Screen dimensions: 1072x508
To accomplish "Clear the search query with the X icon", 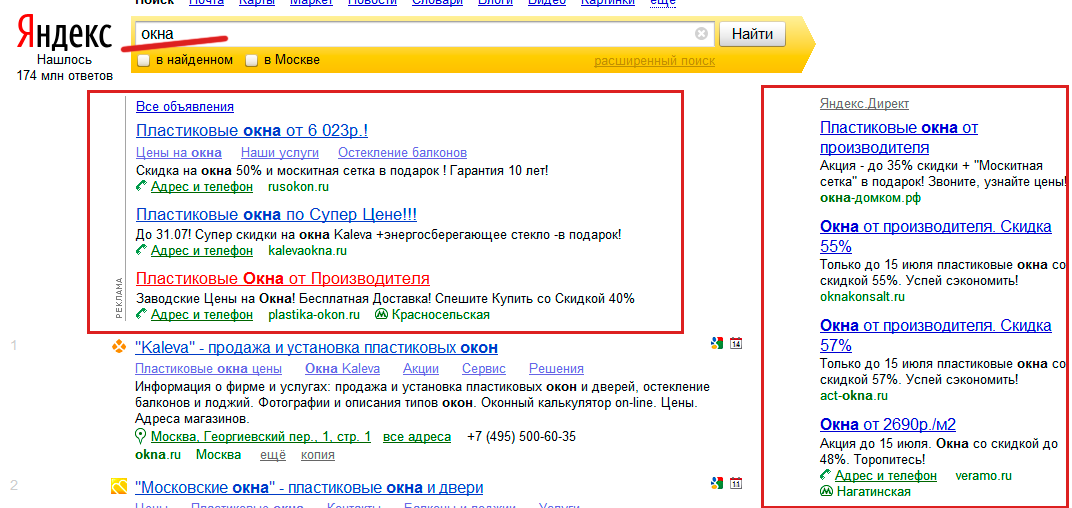I will [701, 34].
